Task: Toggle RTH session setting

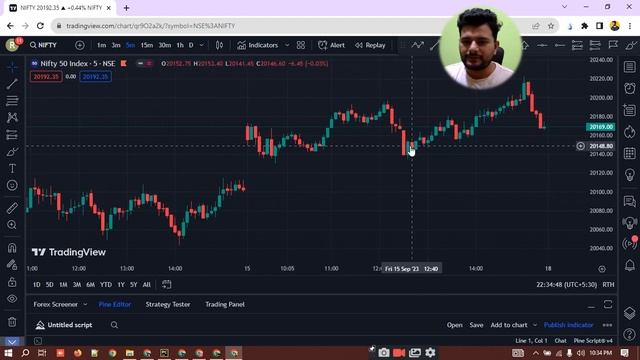Action: tap(608, 284)
